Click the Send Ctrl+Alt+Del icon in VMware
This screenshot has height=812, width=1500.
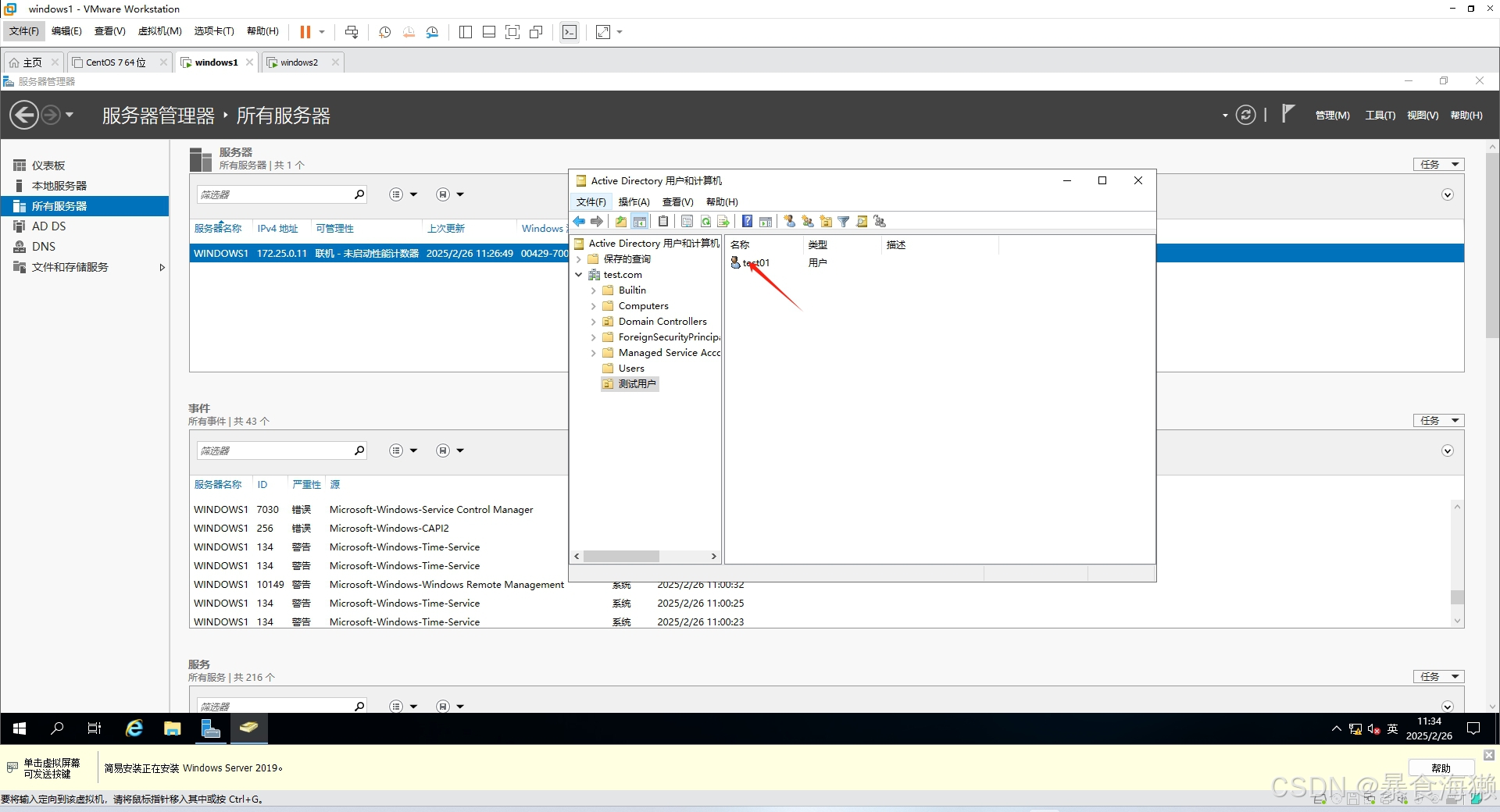tap(352, 32)
